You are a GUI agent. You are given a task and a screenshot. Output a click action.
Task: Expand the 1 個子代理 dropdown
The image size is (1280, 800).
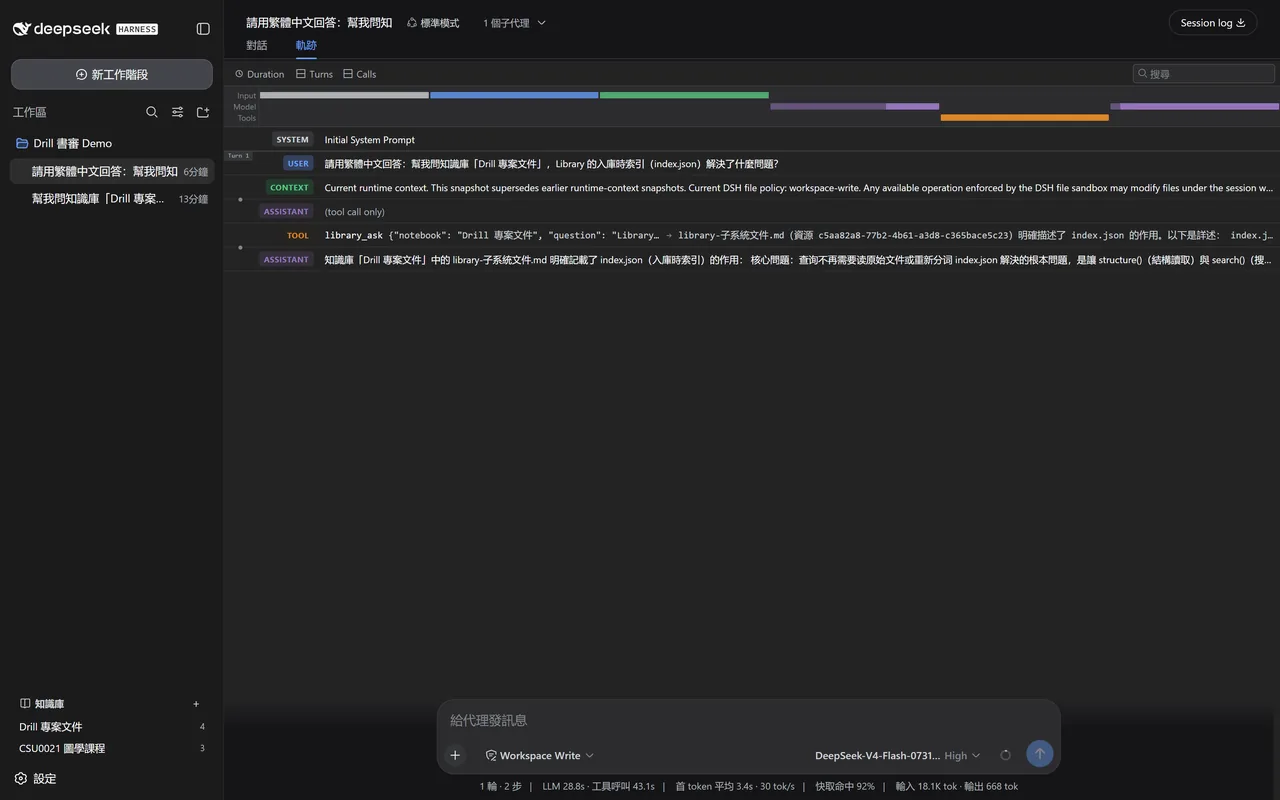click(x=515, y=23)
